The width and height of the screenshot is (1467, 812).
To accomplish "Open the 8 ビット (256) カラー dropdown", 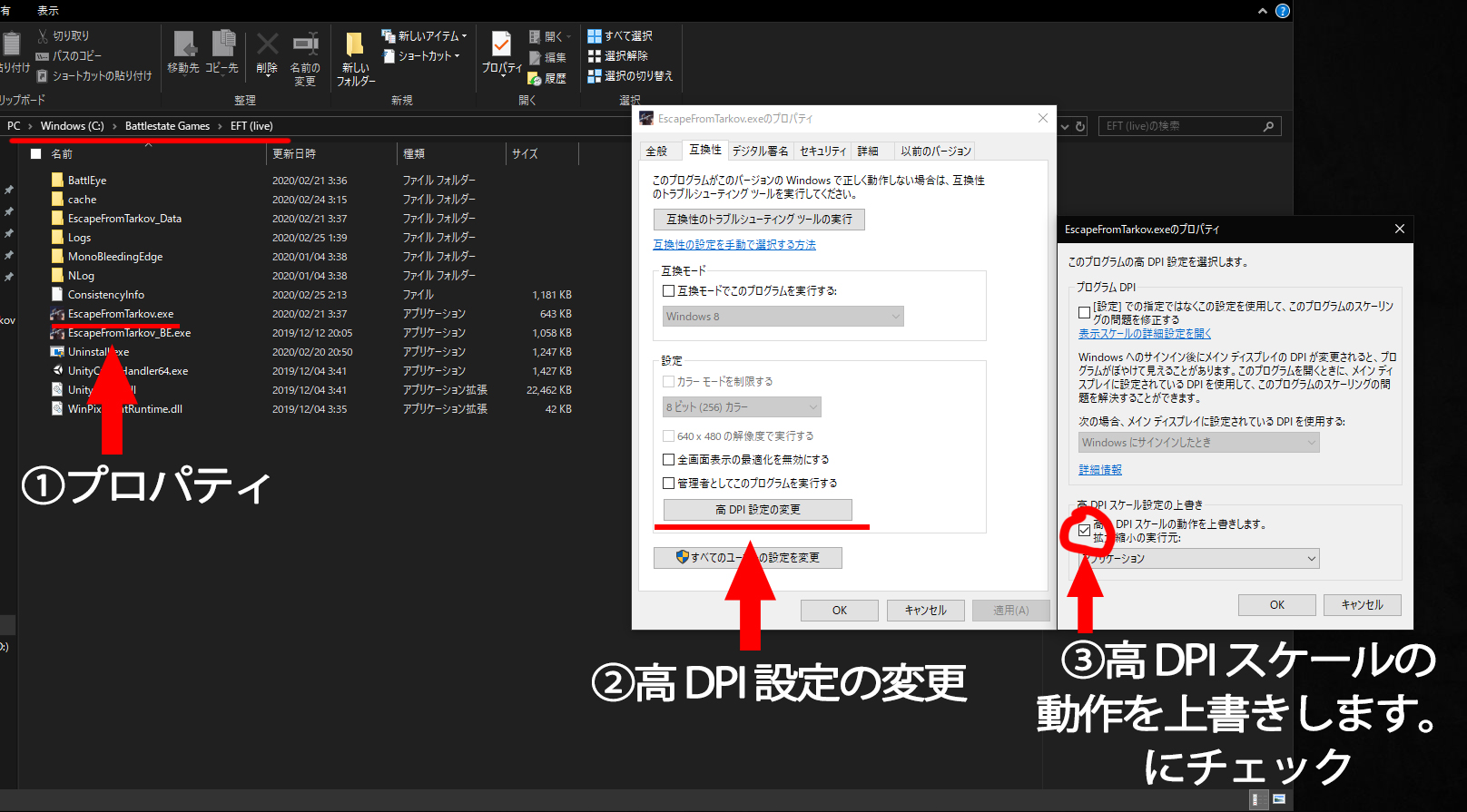I will [743, 407].
